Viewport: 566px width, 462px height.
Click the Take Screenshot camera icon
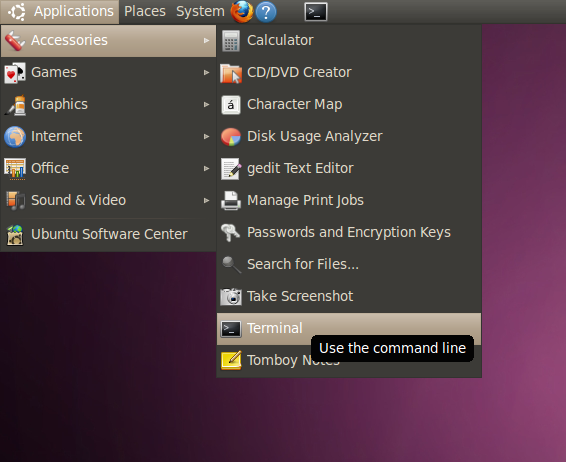pyautogui.click(x=231, y=297)
